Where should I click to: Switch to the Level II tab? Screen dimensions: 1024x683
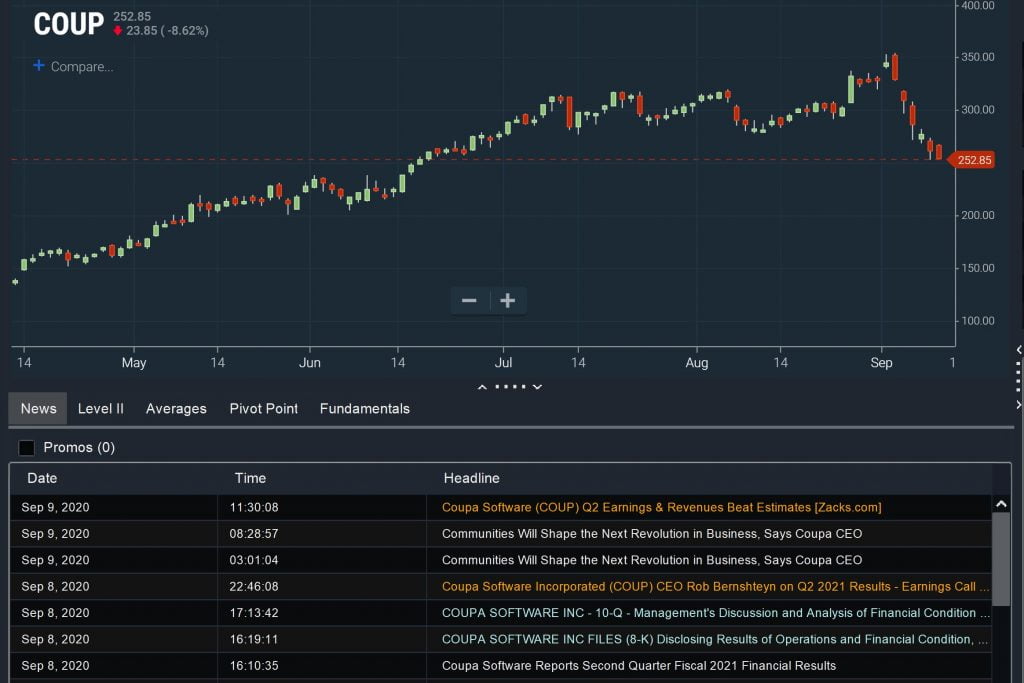[101, 408]
